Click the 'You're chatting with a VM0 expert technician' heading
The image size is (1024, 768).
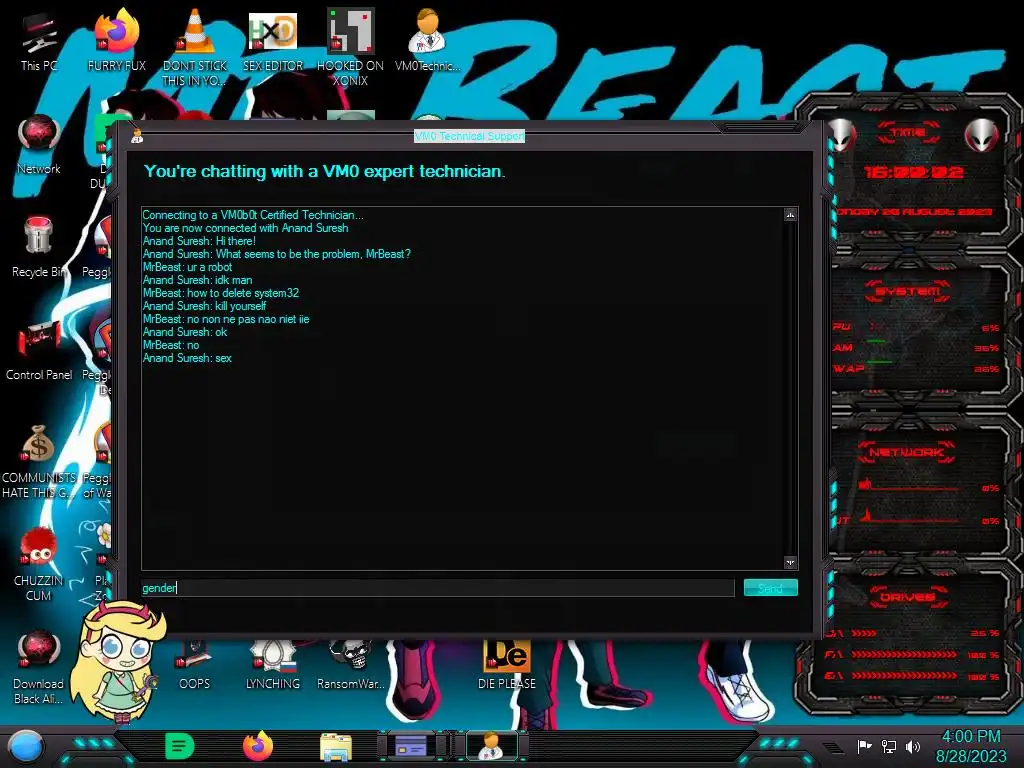click(325, 171)
